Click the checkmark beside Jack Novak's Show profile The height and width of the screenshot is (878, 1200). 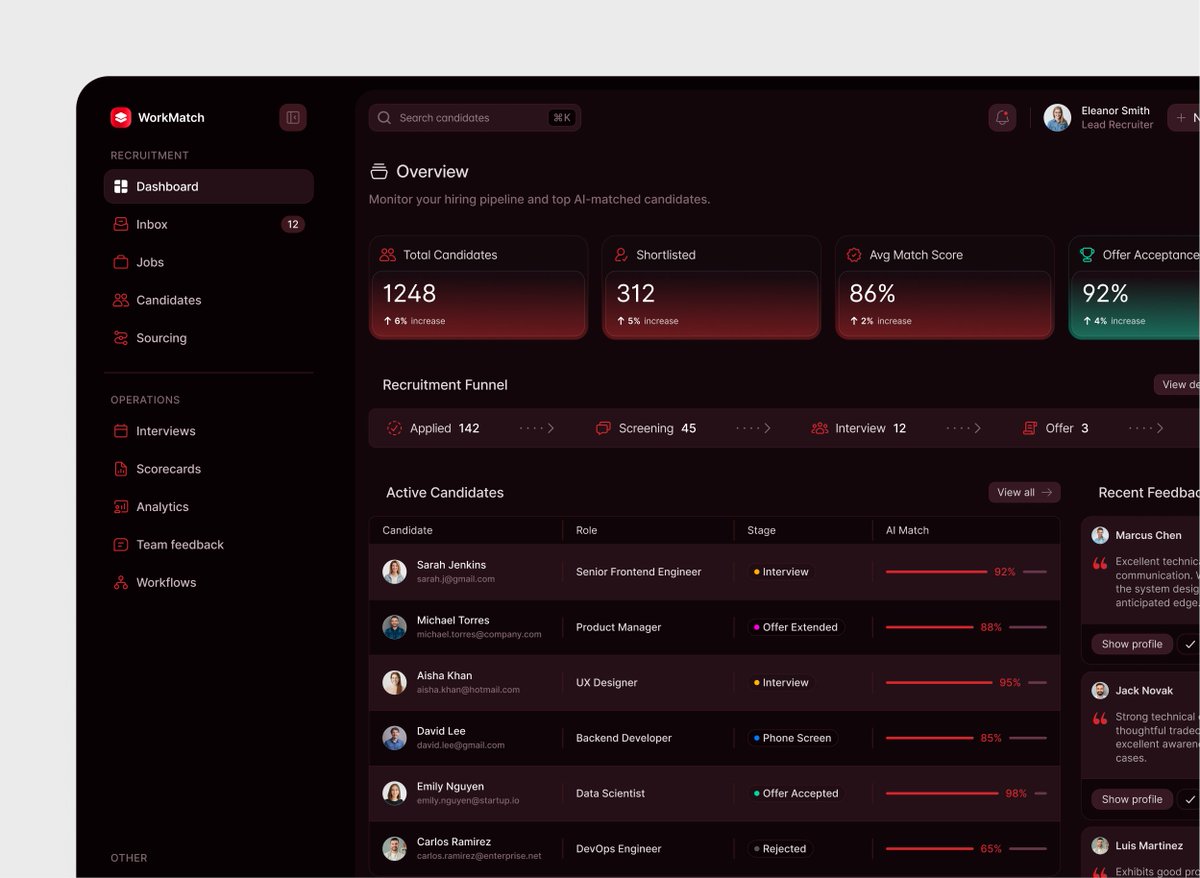point(1189,800)
